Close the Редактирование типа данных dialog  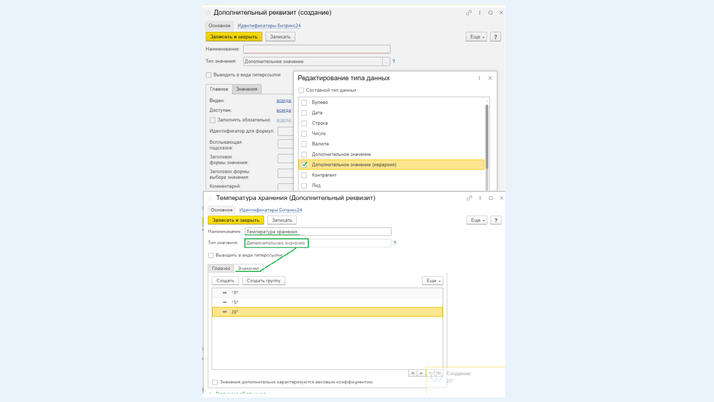point(490,78)
